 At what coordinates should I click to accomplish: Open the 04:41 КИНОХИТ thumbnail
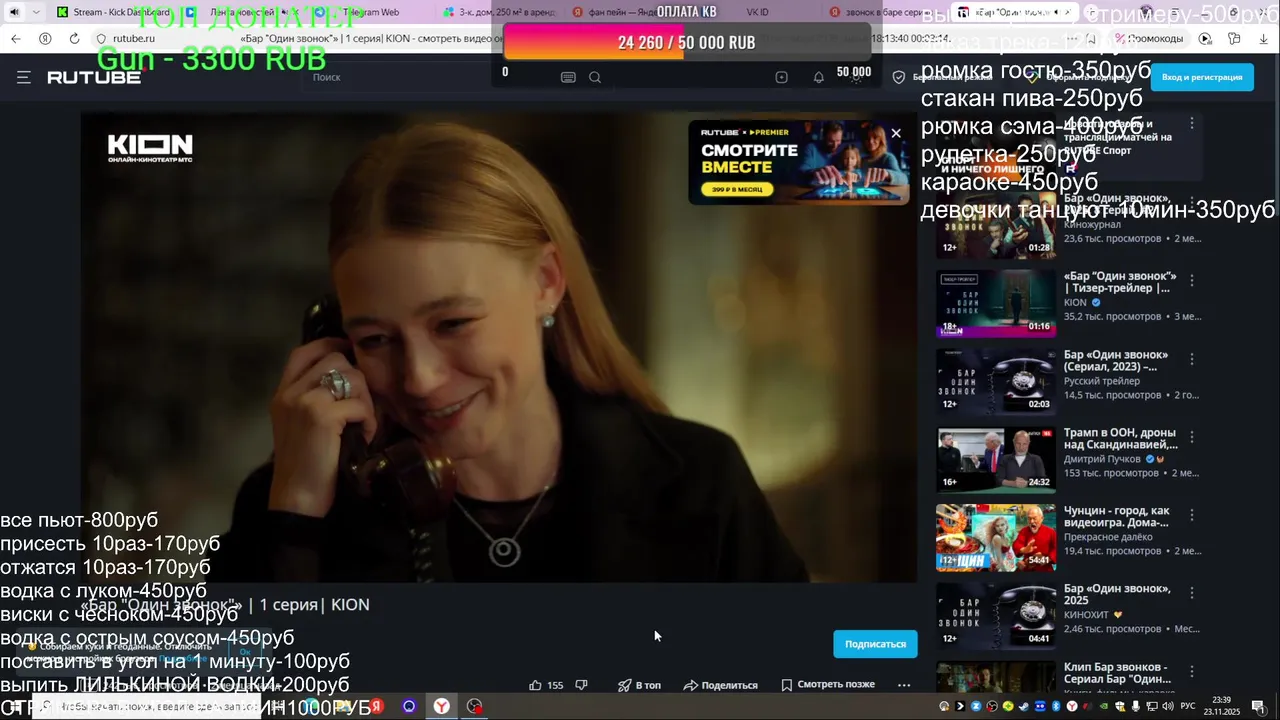pos(996,615)
